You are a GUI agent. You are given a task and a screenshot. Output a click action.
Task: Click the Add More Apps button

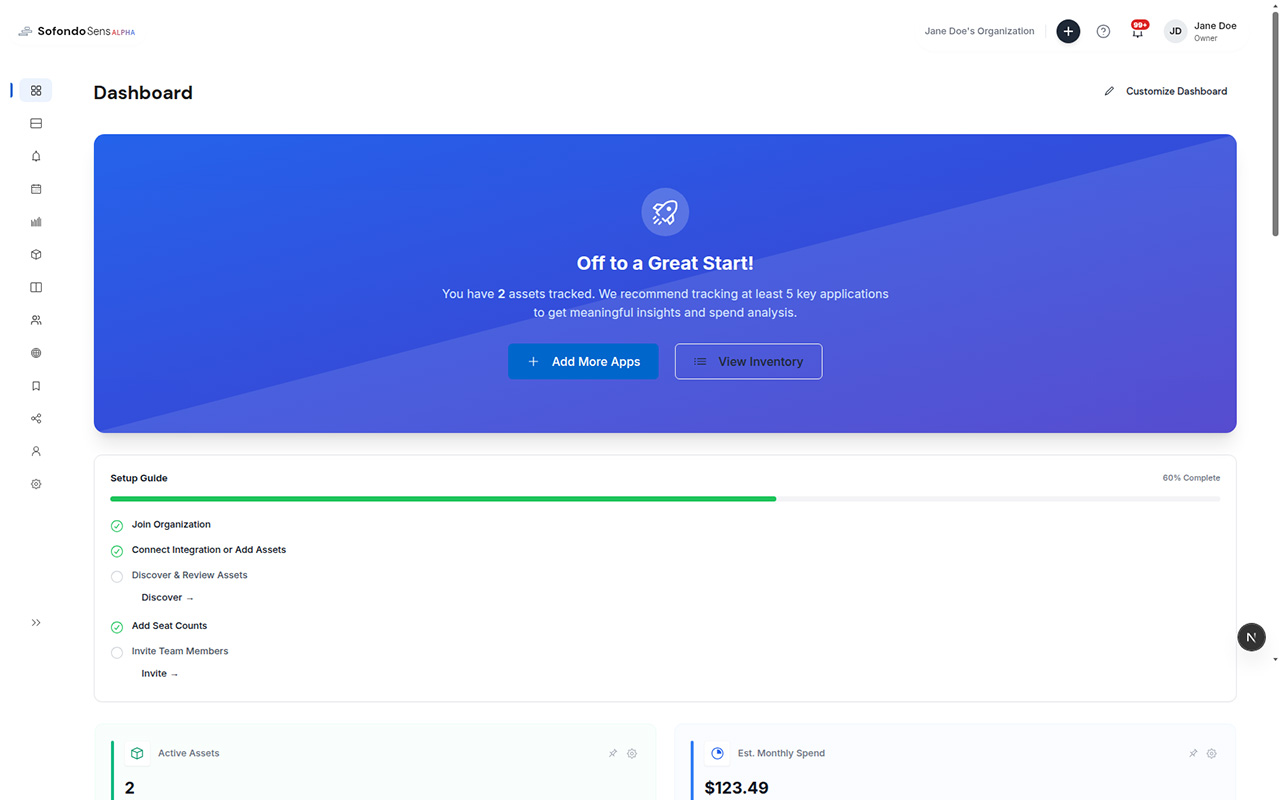pyautogui.click(x=583, y=361)
